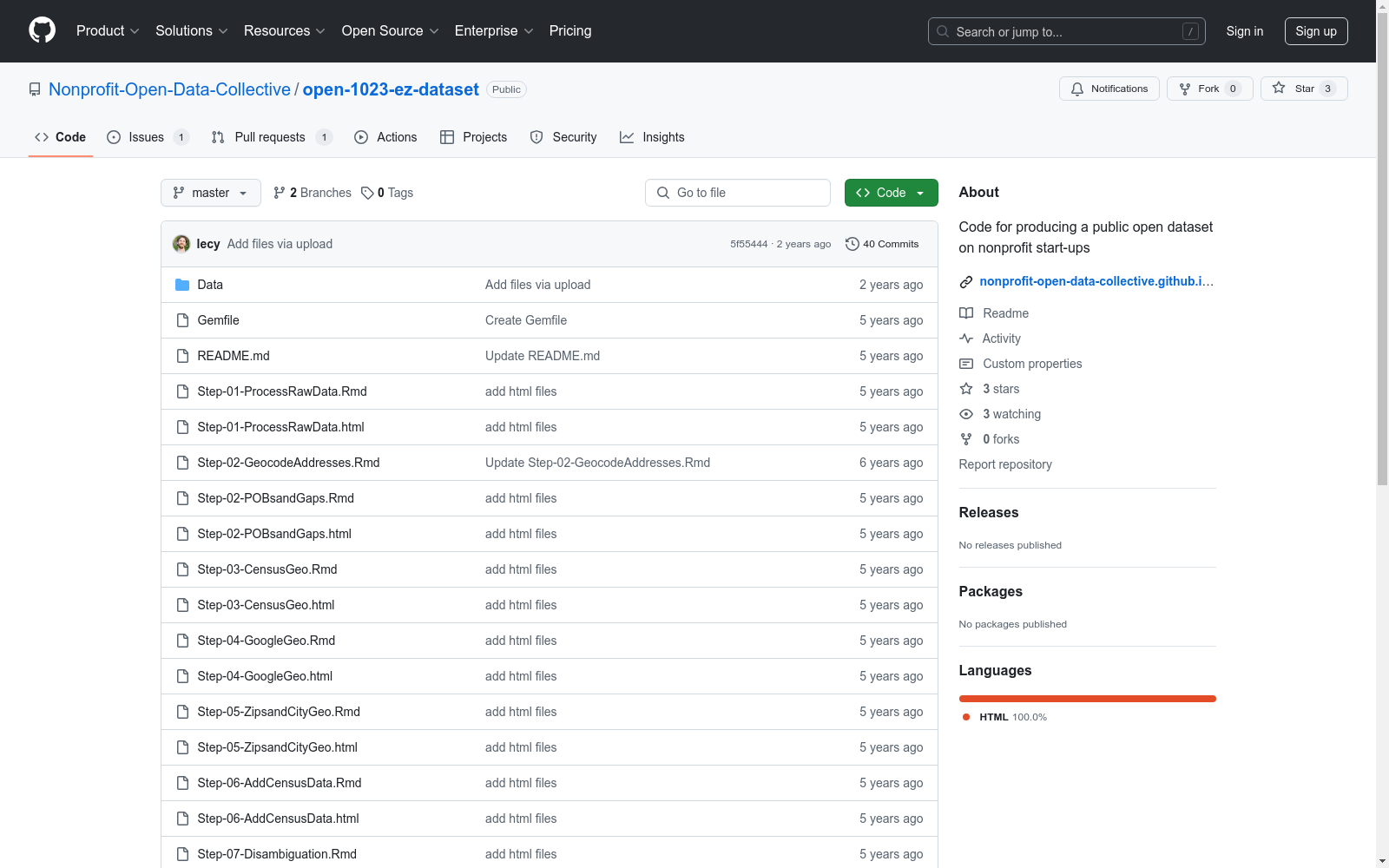The height and width of the screenshot is (868, 1389).
Task: View the 3 watching list
Action: pos(1000,414)
